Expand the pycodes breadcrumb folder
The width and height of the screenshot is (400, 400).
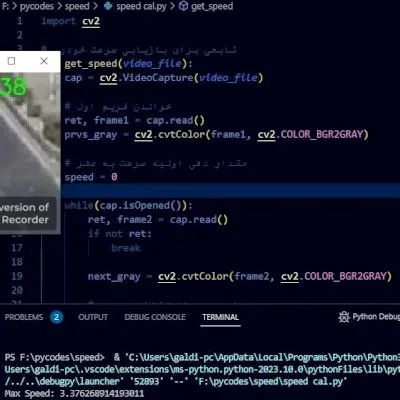pos(37,6)
